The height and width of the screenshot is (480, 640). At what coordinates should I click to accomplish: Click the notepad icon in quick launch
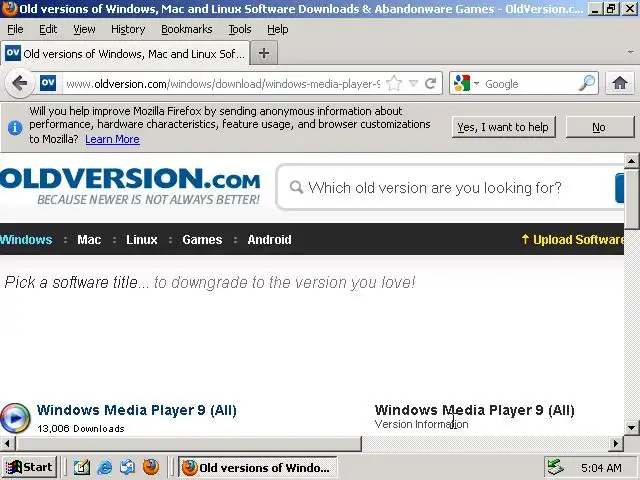coord(82,467)
